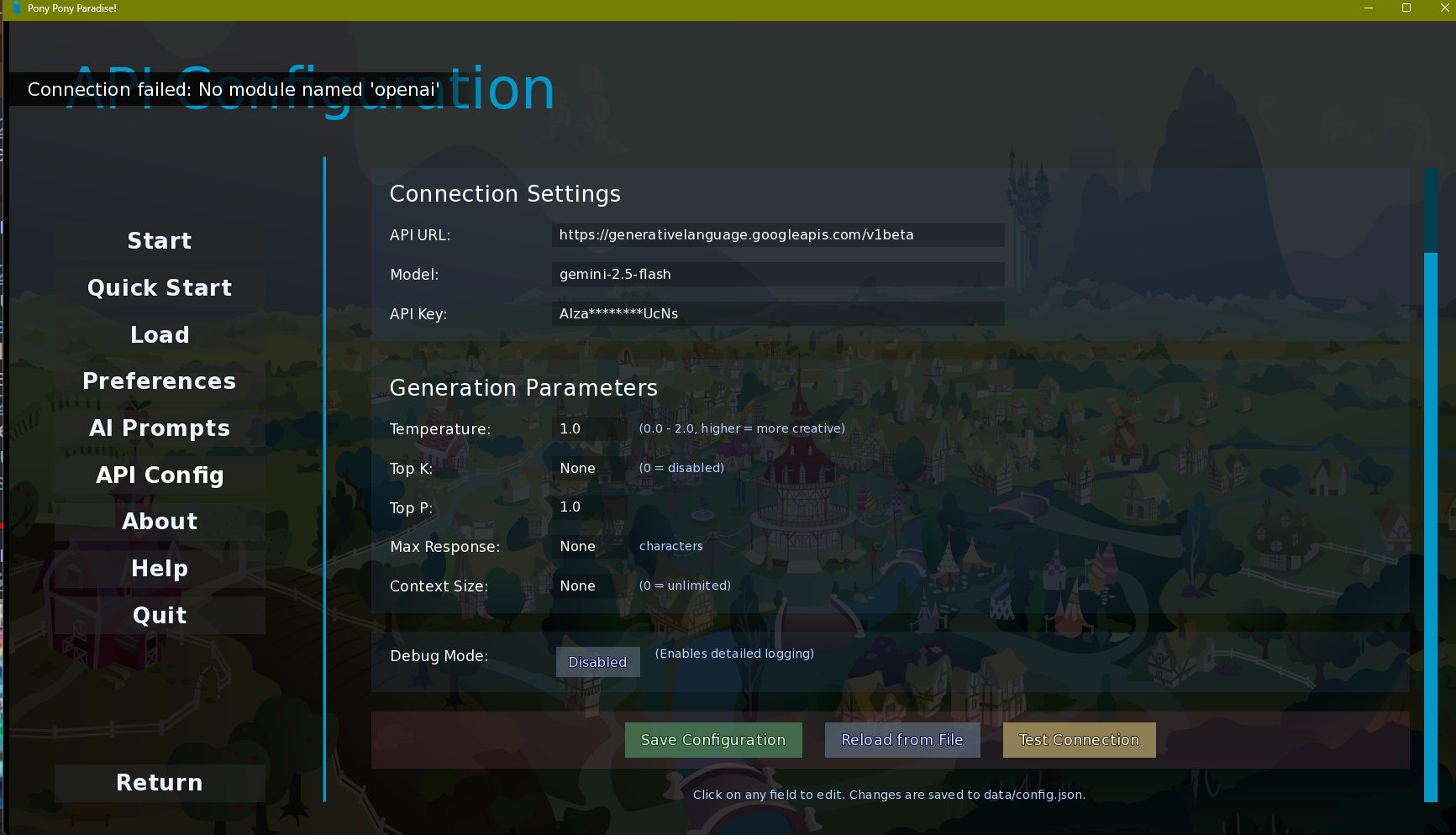Edit the API Key field
This screenshot has height=835, width=1456.
click(778, 314)
